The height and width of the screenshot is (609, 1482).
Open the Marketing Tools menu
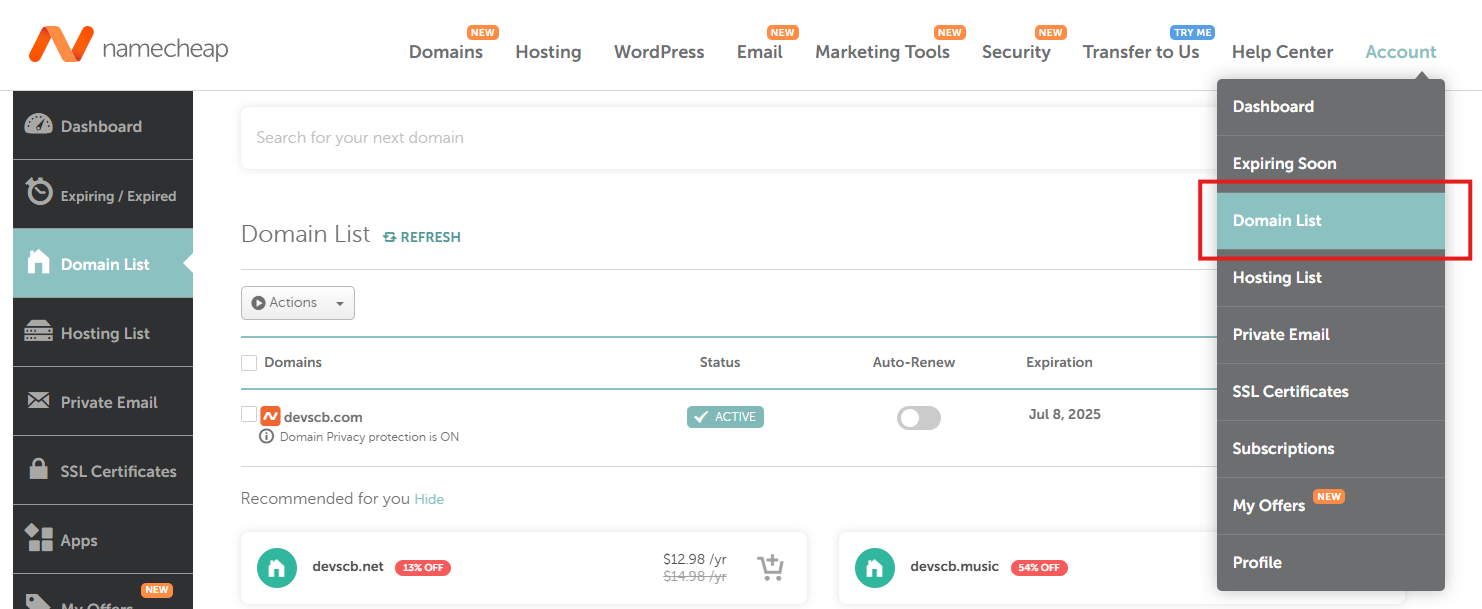coord(883,52)
